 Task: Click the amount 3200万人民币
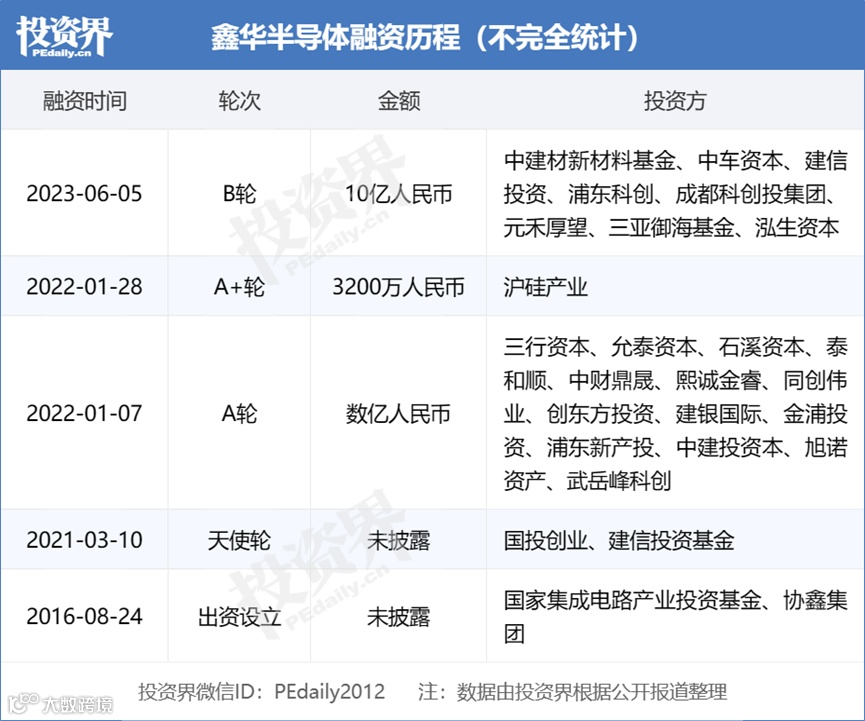398,287
